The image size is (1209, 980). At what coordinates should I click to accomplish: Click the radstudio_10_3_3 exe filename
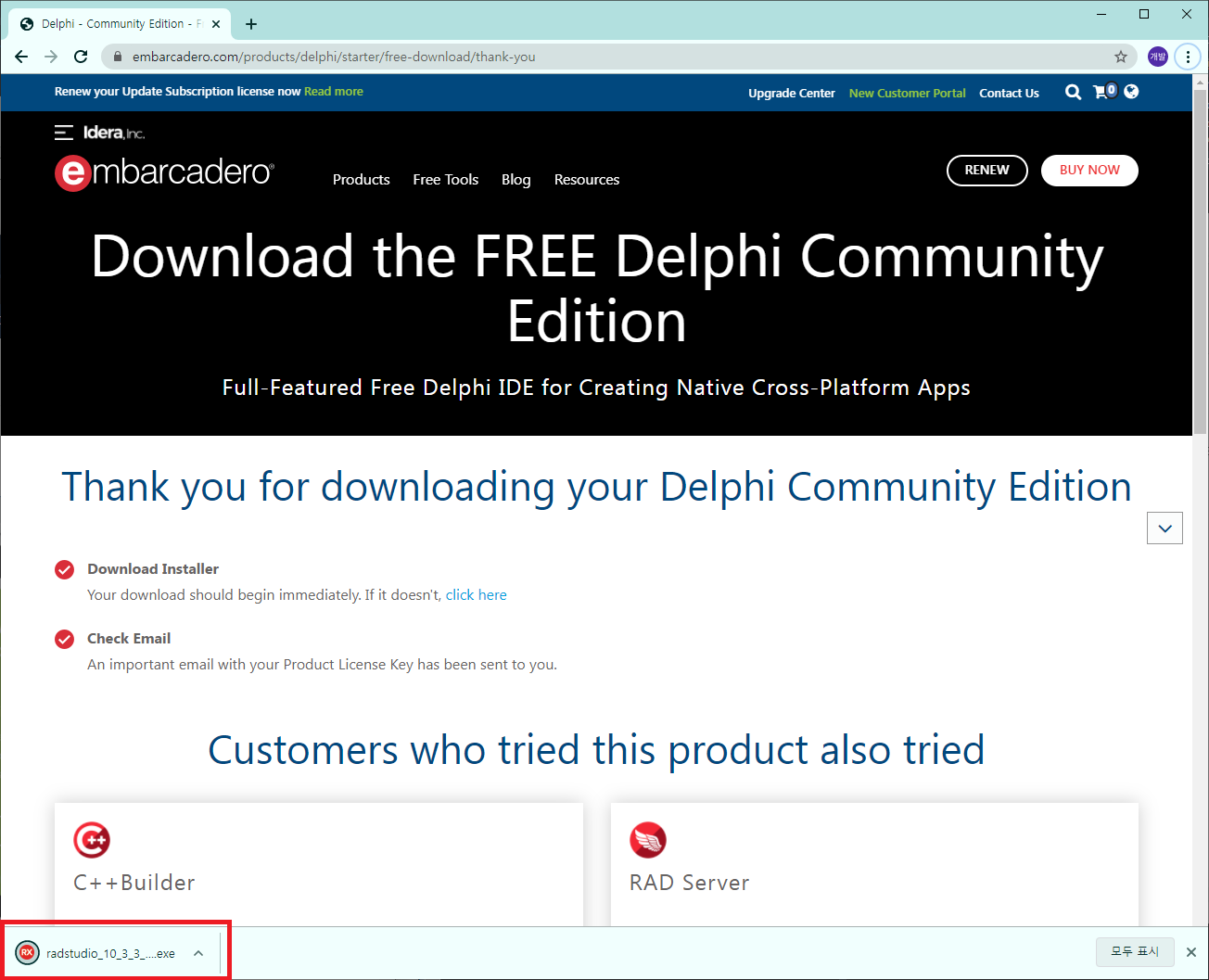pyautogui.click(x=110, y=953)
